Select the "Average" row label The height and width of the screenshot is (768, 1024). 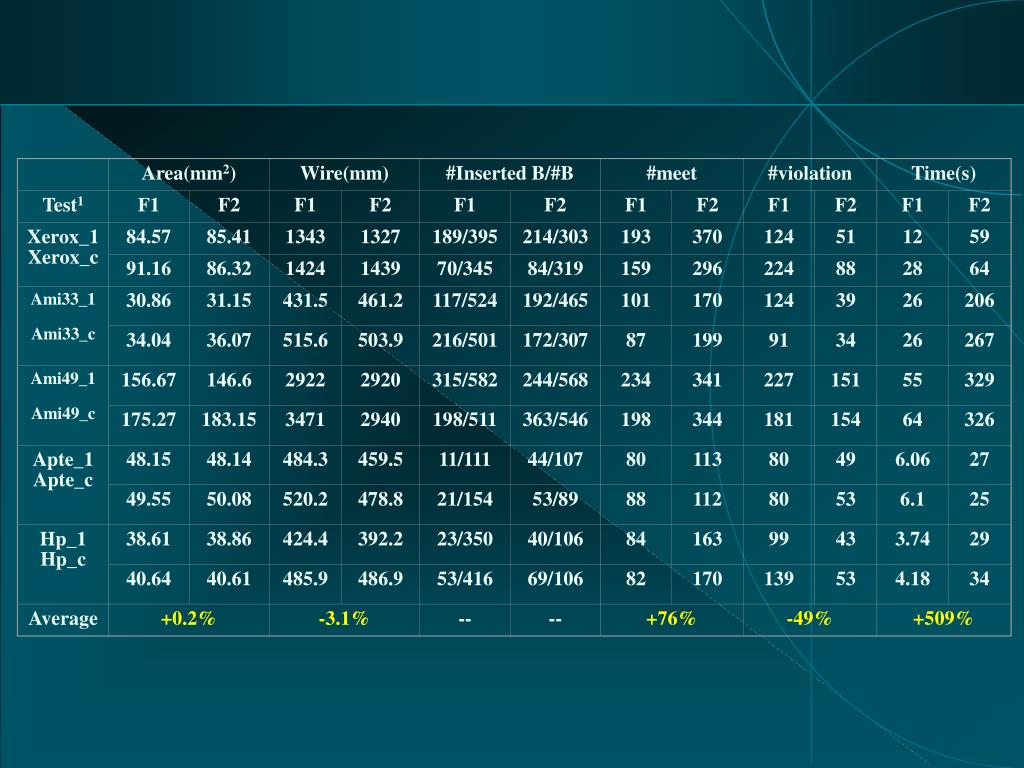pos(63,618)
